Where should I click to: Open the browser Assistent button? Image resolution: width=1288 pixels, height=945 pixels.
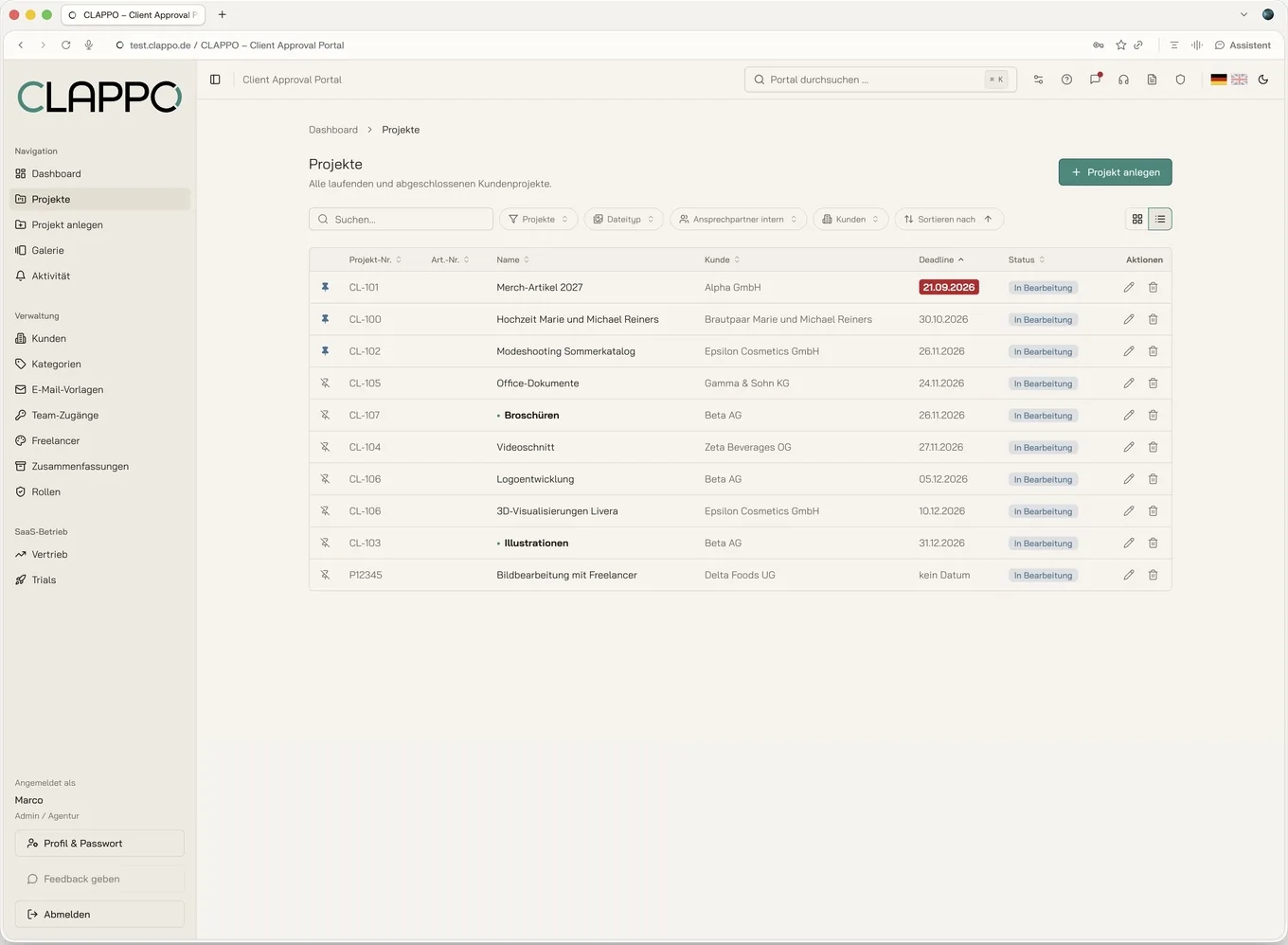1243,45
